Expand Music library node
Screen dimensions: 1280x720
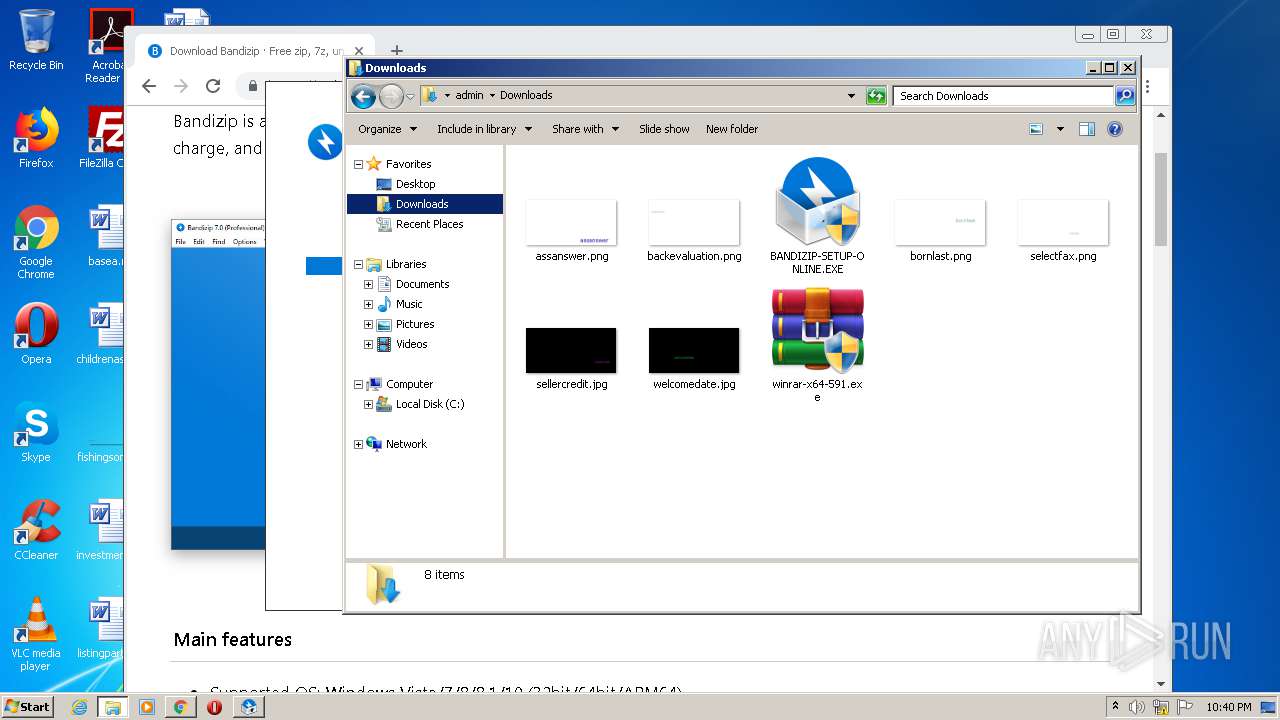tap(368, 304)
